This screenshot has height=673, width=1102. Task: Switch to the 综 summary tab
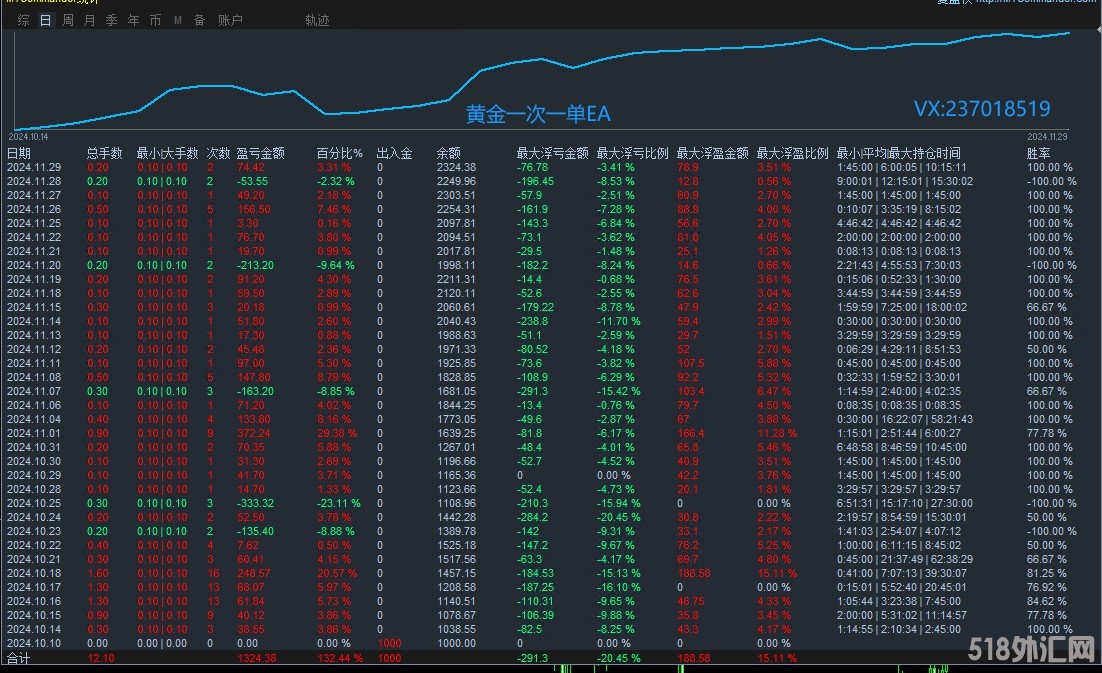point(23,20)
